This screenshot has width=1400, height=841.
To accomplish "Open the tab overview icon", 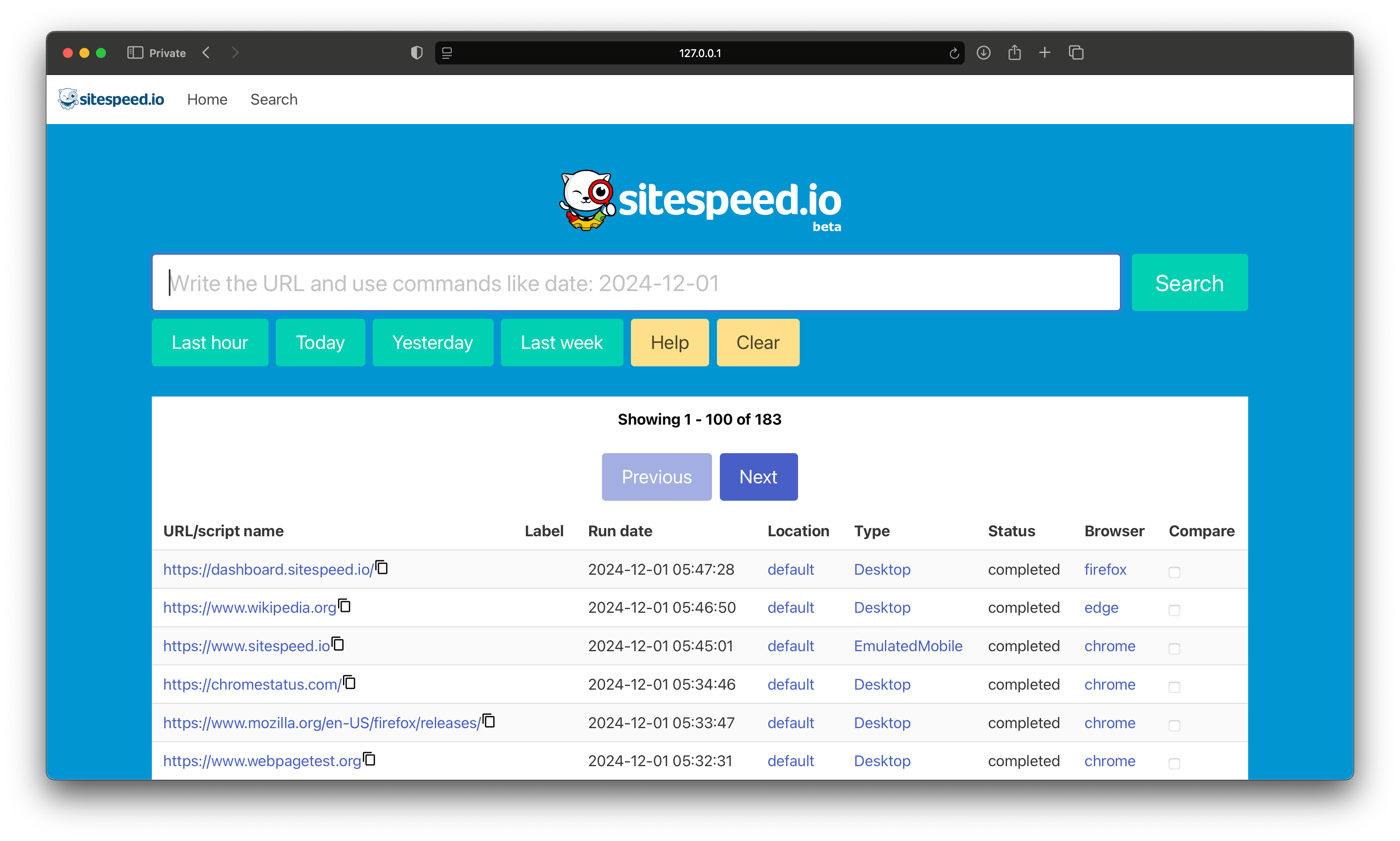I will point(1076,53).
